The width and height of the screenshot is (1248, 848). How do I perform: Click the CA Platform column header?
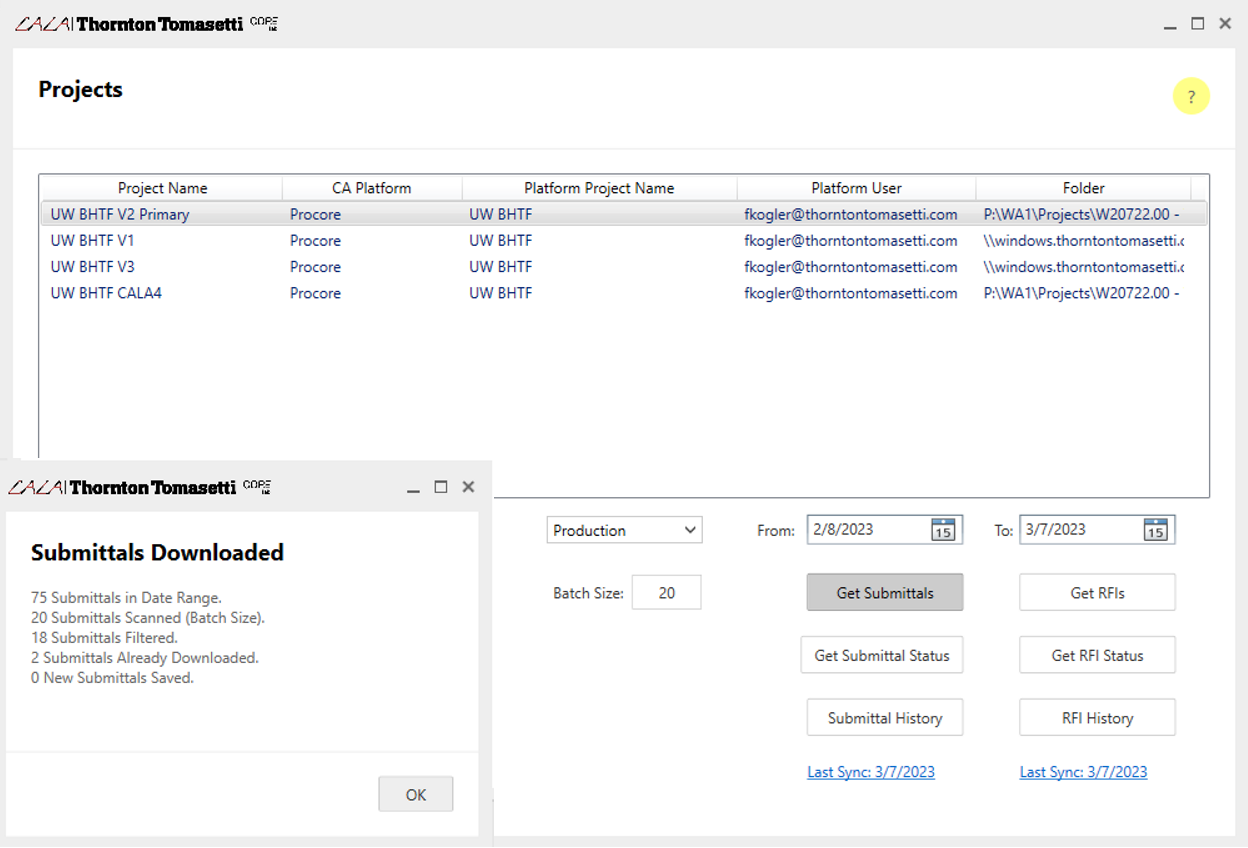click(371, 188)
